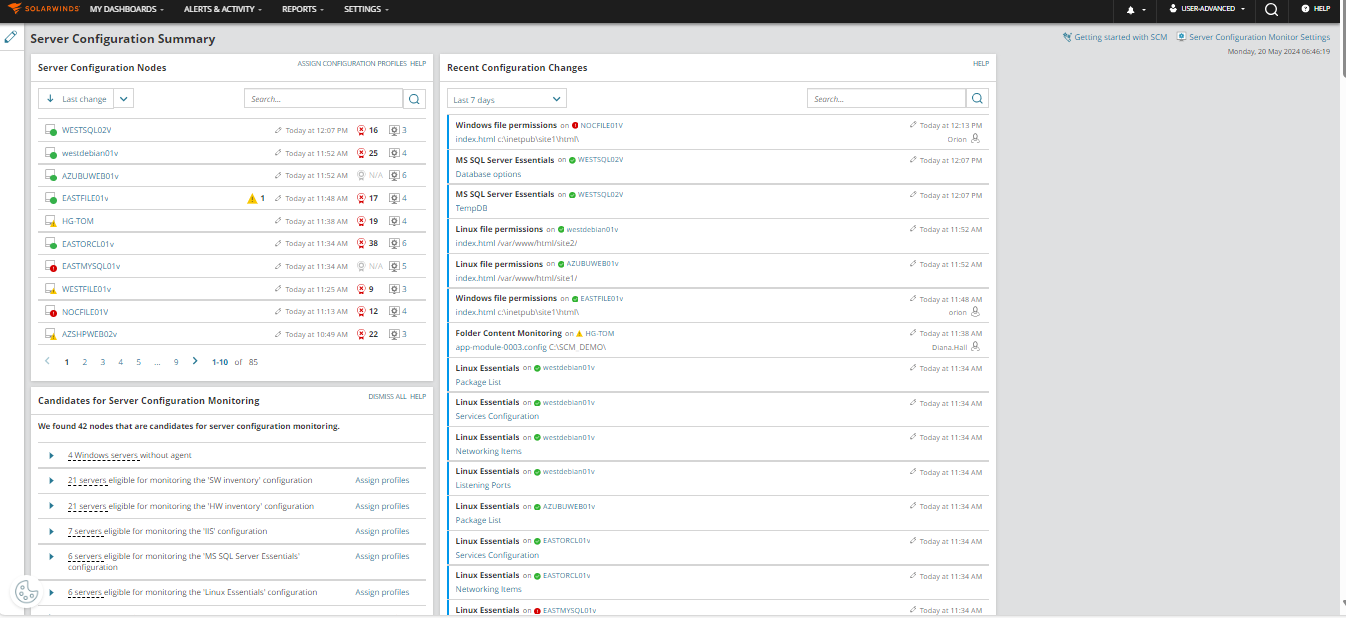Expand the 'Linux Essentials' candidates row
The height and width of the screenshot is (618, 1346).
(x=51, y=592)
